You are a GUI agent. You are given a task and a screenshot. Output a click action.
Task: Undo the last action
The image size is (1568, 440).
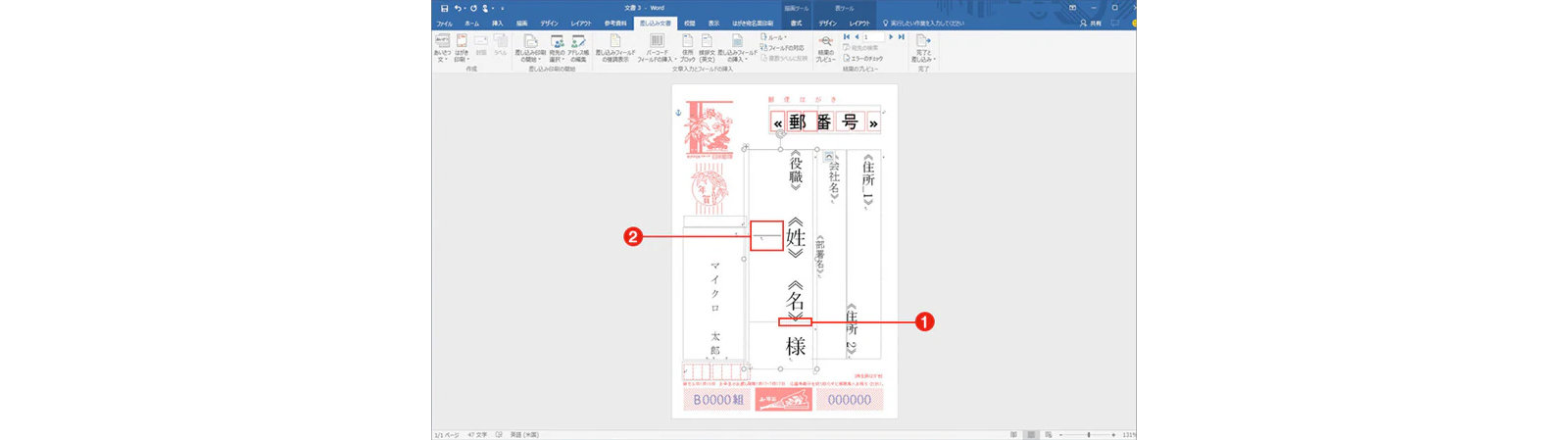tap(458, 8)
